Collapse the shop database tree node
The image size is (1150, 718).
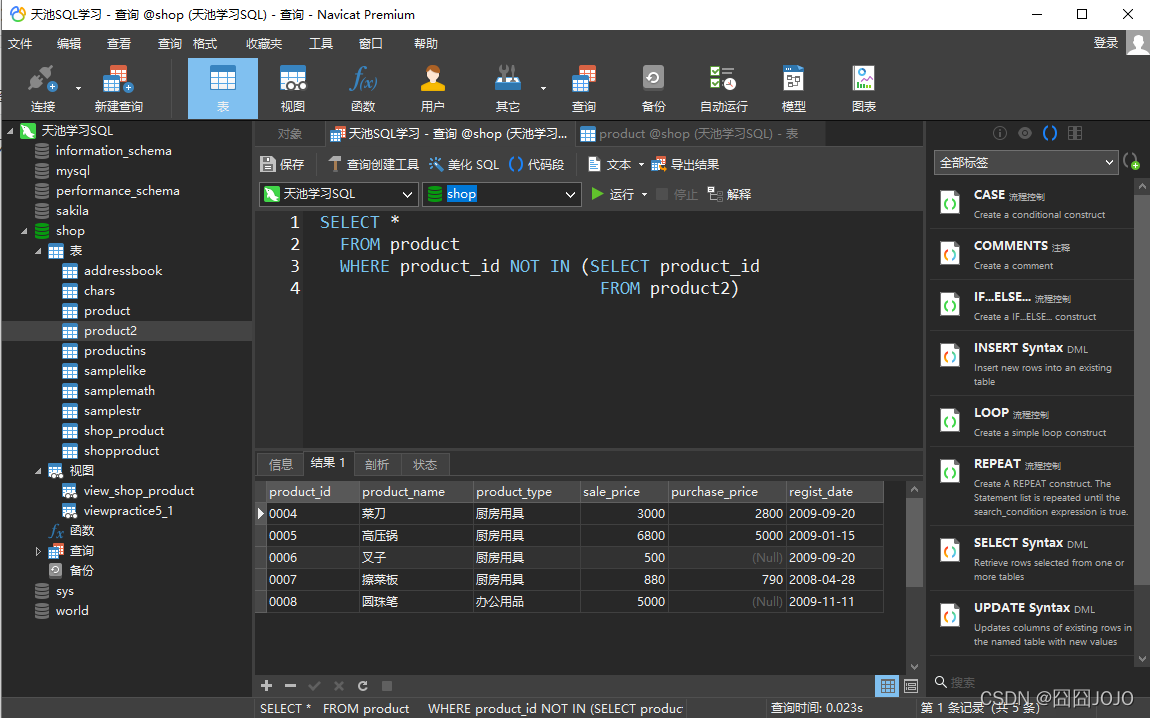coord(24,231)
